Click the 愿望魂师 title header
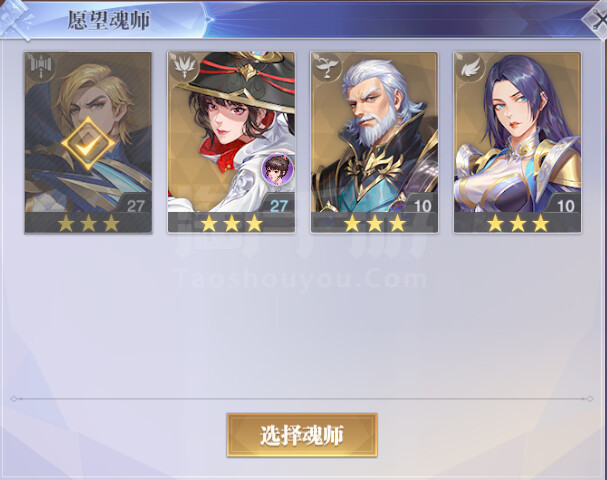 [108, 20]
